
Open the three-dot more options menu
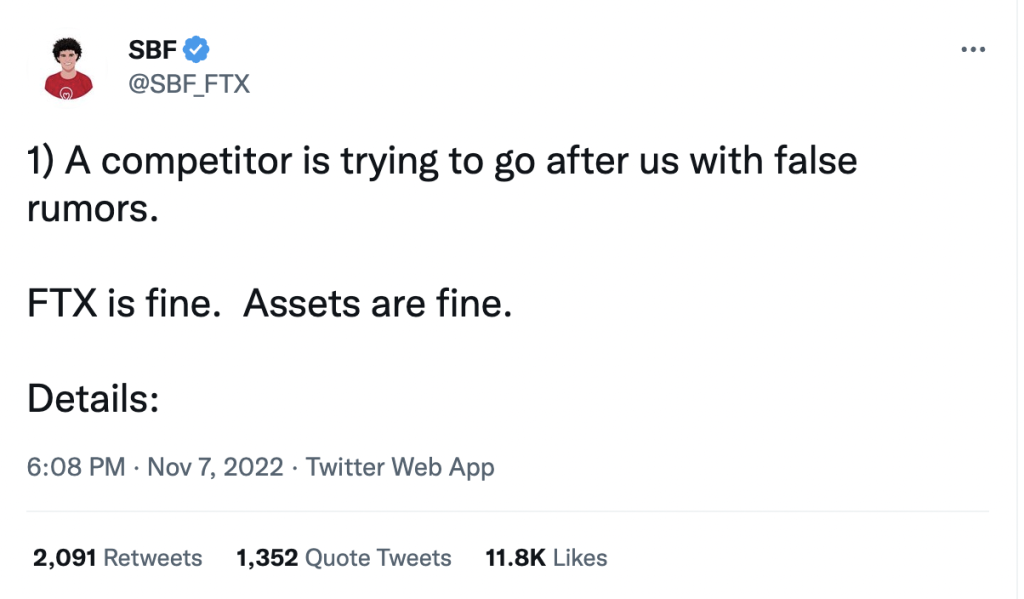click(972, 50)
